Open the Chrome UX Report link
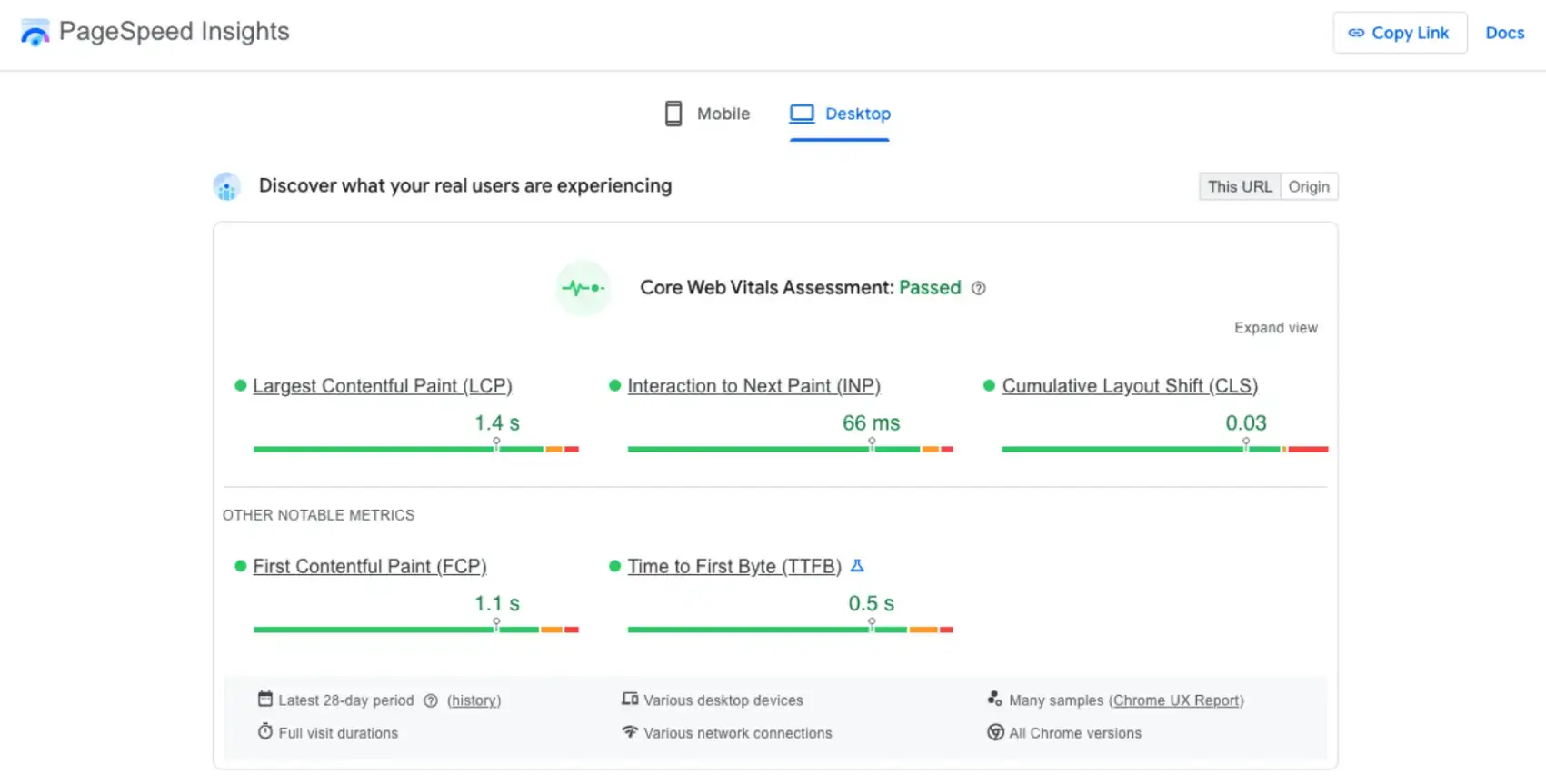1546x784 pixels. coord(1176,700)
